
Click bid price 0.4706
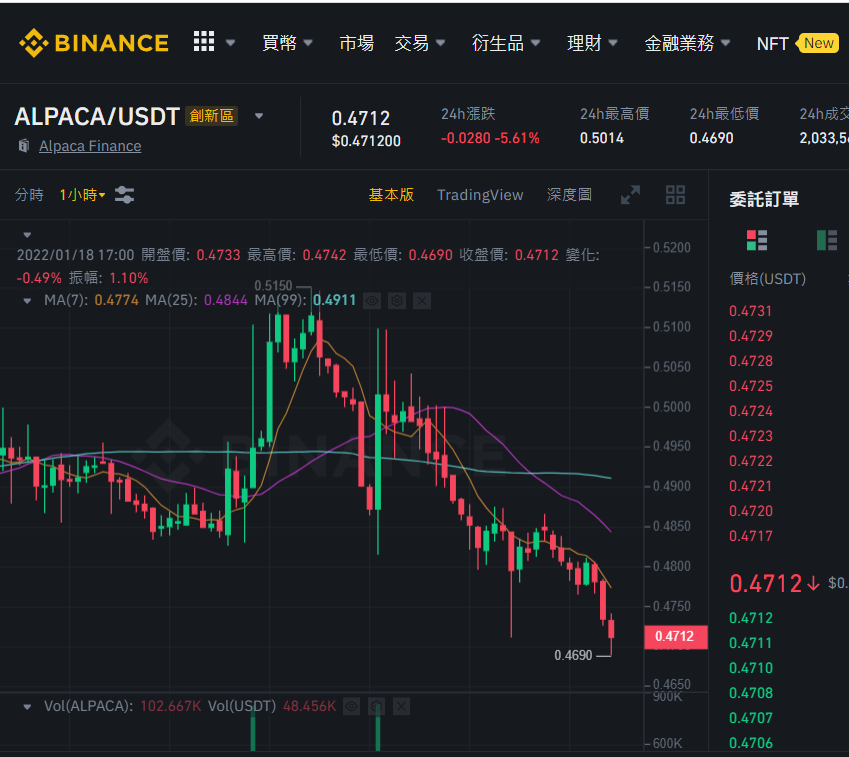coord(750,743)
